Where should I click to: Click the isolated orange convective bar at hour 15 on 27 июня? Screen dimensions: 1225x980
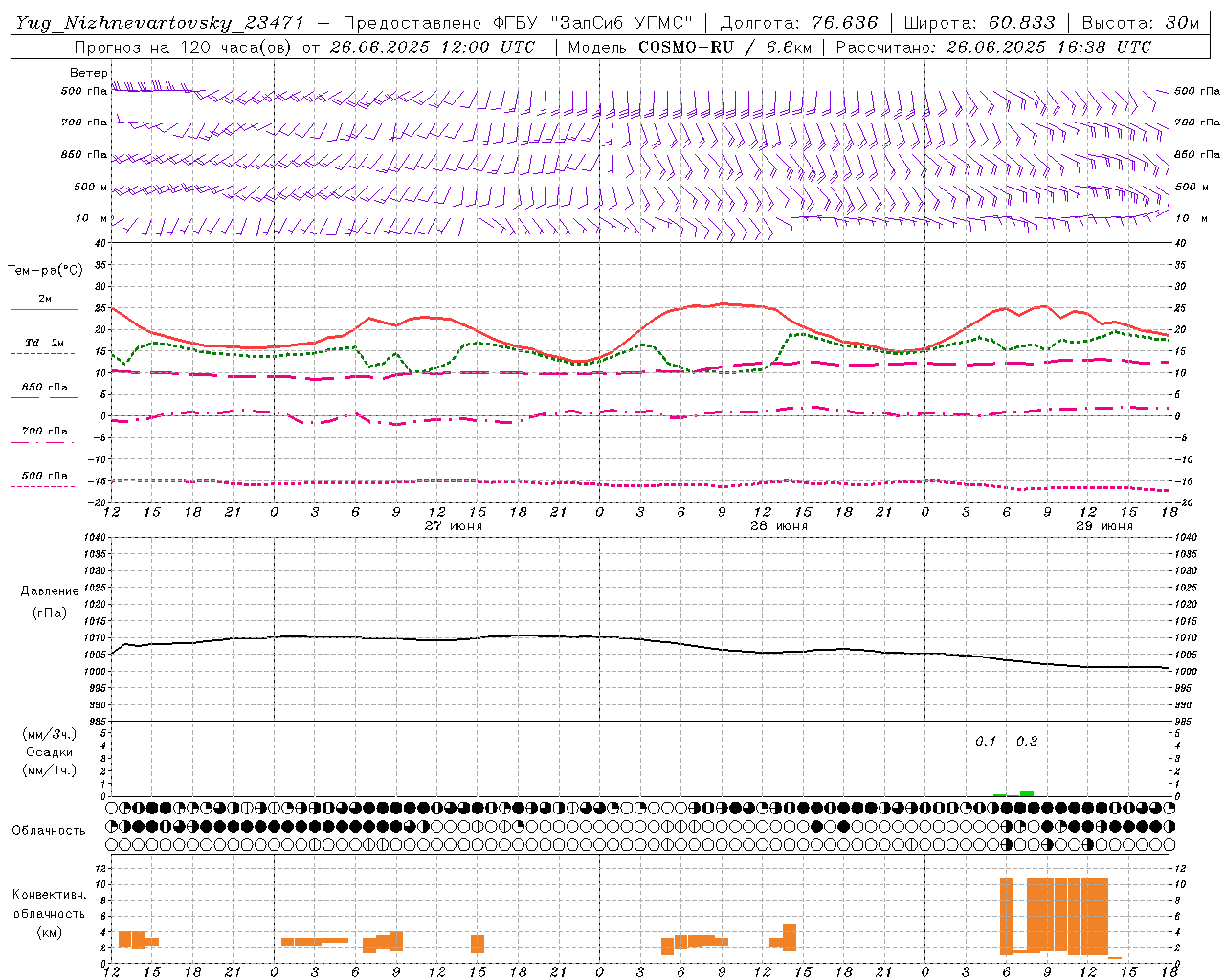[x=478, y=944]
